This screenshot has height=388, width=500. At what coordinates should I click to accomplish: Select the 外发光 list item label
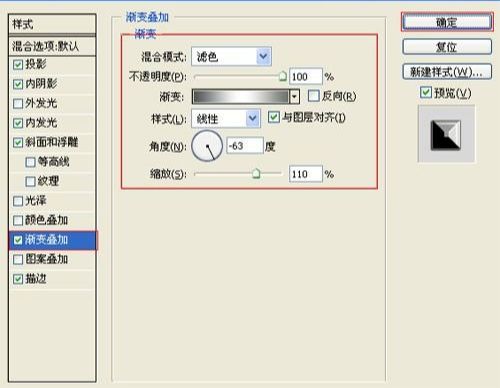[41, 103]
